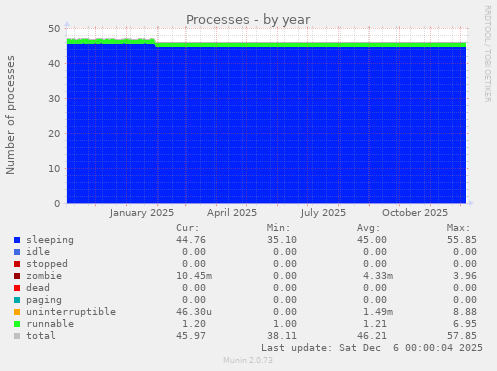Select the 'uninterruptible' legend label
Screen dimensions: 497x371
click(71, 312)
